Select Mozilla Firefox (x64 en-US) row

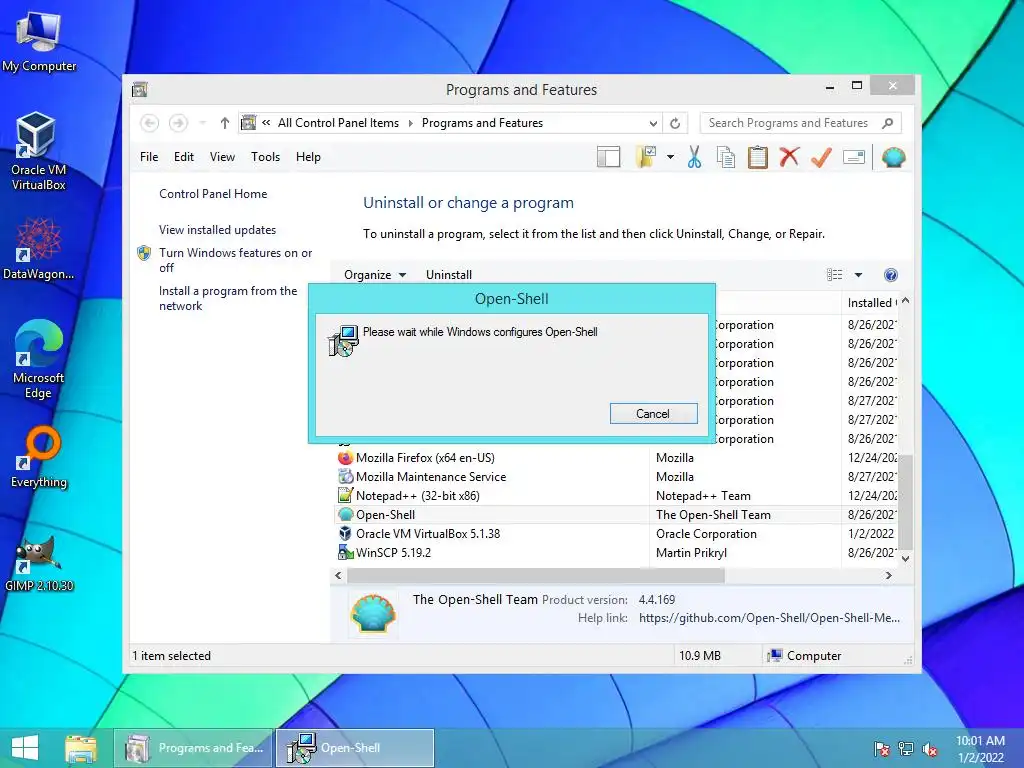[617, 458]
